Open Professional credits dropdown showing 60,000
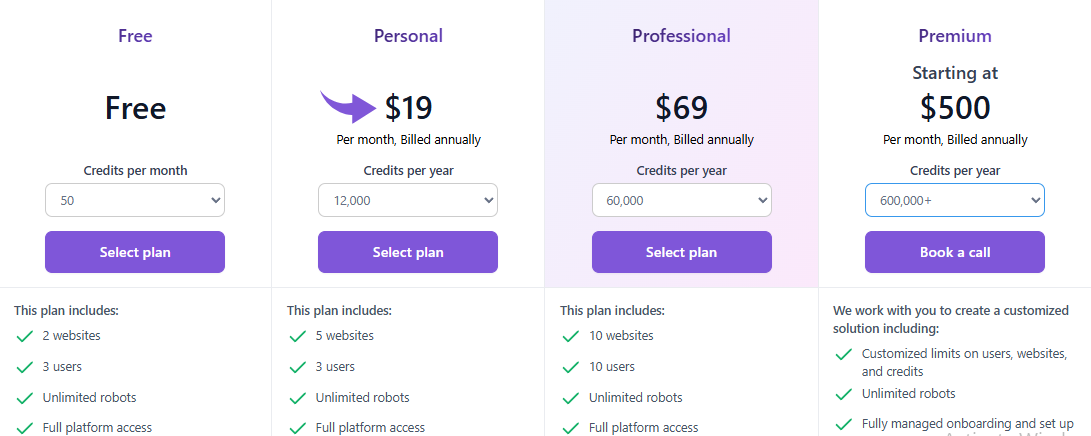1091x436 pixels. tap(681, 200)
